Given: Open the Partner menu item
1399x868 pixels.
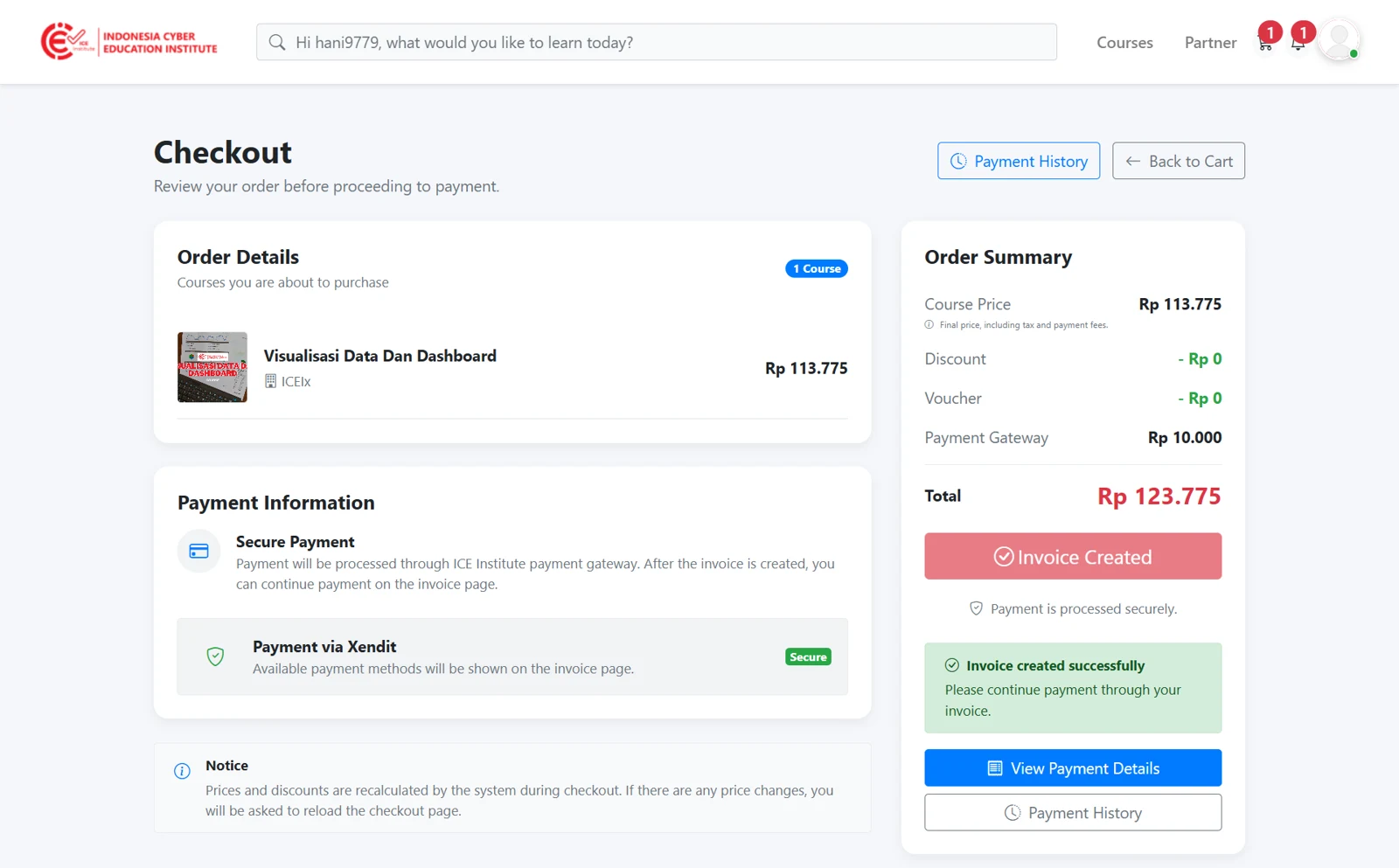Looking at the screenshot, I should [x=1210, y=42].
